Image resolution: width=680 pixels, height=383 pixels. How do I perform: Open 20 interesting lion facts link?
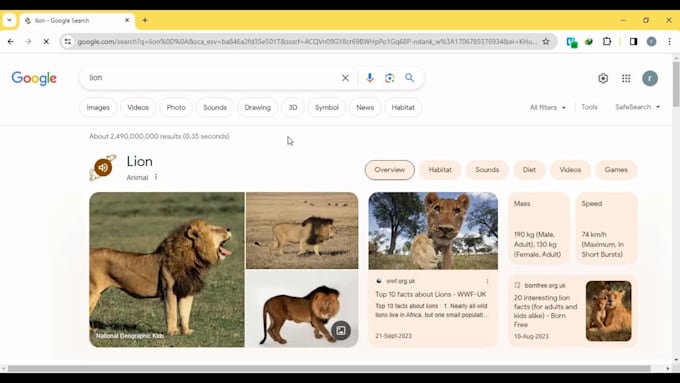[546, 311]
